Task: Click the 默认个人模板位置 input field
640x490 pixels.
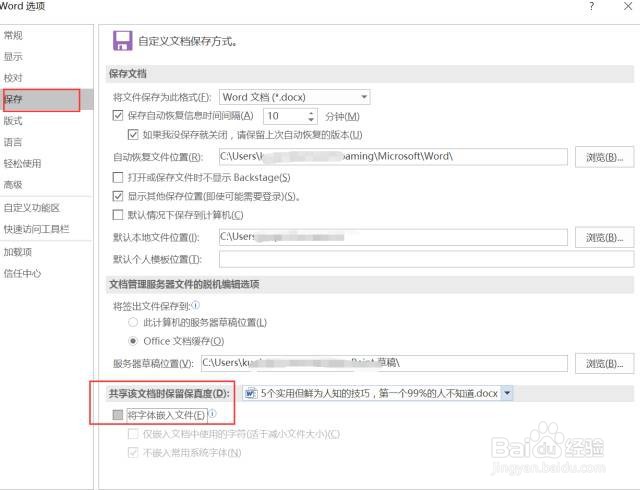Action: point(427,259)
